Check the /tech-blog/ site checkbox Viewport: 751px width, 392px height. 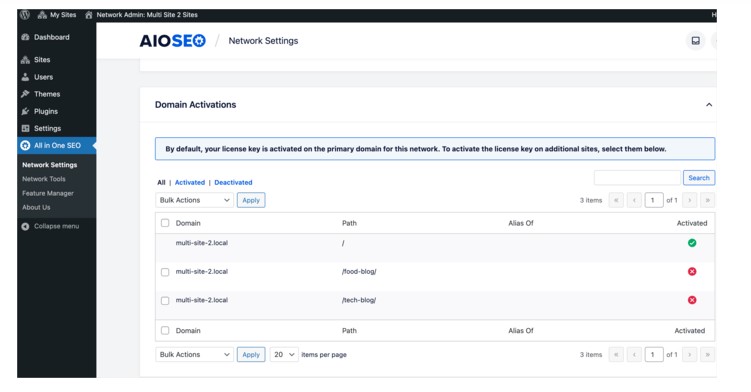click(165, 300)
